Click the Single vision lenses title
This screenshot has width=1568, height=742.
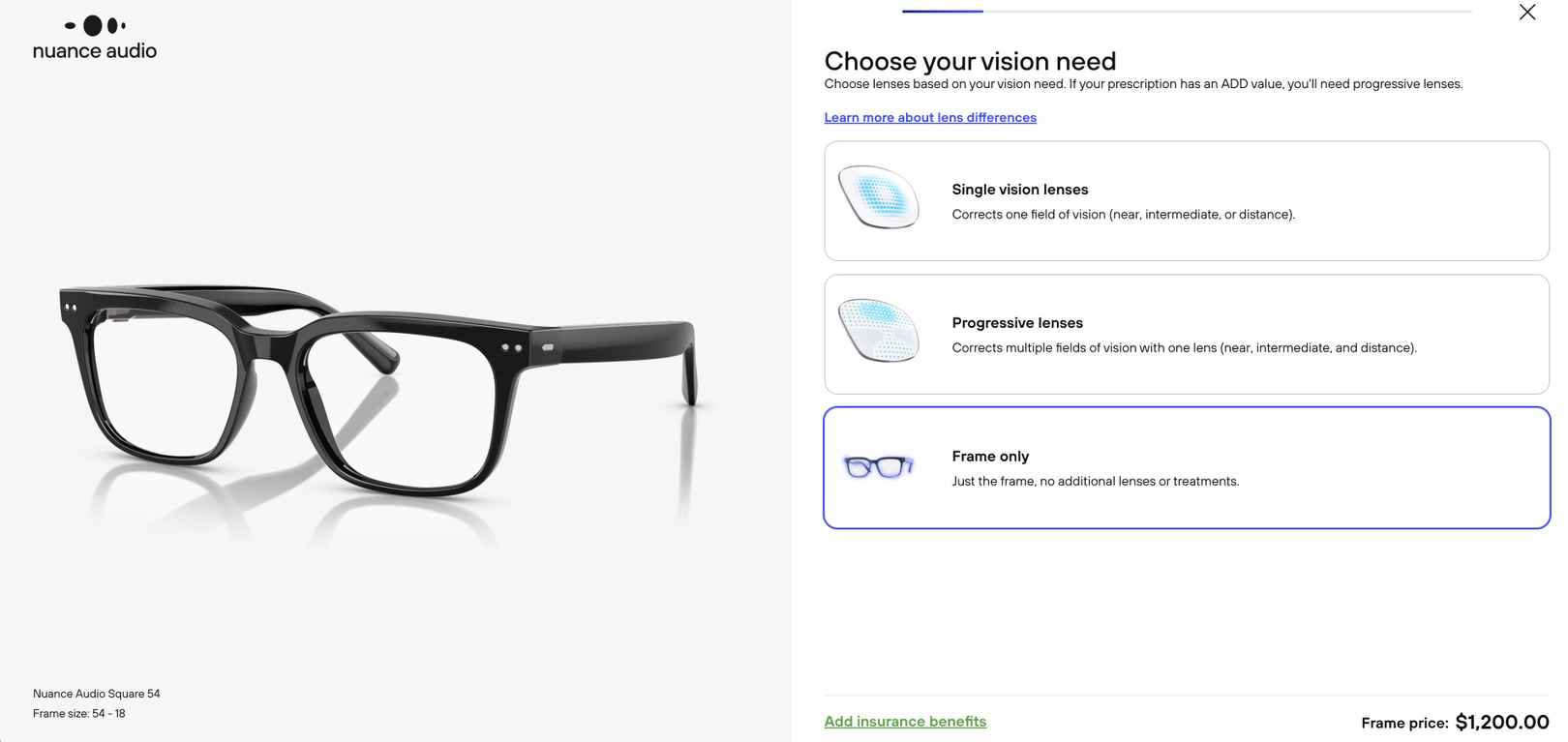click(x=1020, y=189)
